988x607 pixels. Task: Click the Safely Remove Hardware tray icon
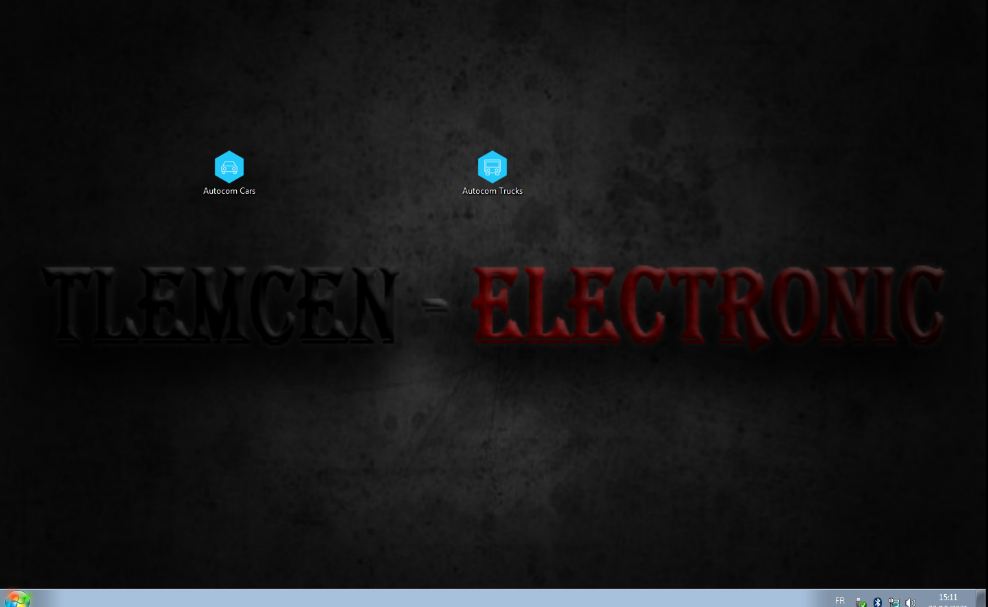coord(861,603)
